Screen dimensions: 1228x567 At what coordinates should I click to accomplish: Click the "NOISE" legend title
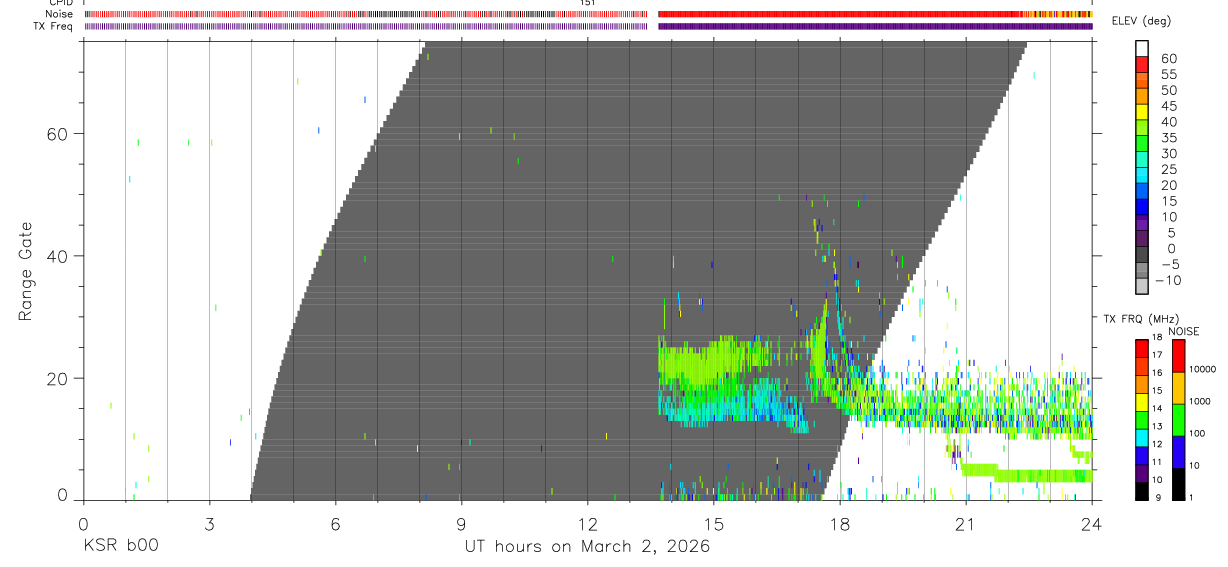click(x=1183, y=331)
